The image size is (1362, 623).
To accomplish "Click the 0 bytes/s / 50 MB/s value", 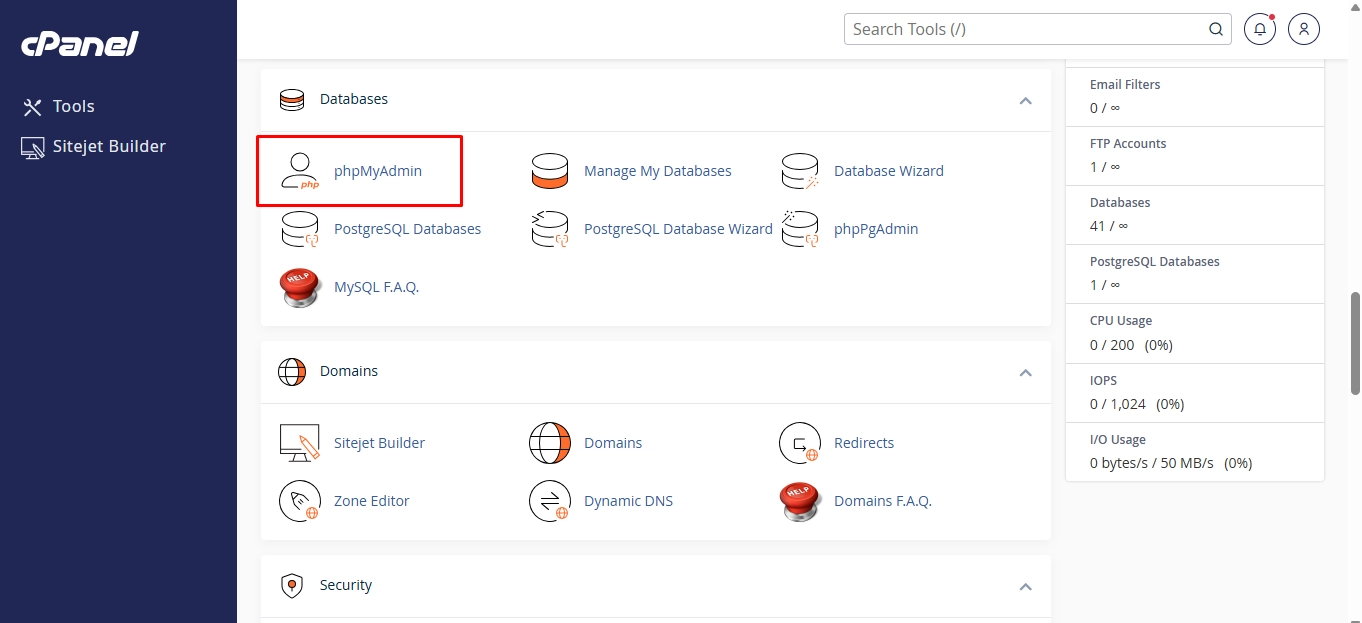I will click(x=1152, y=463).
